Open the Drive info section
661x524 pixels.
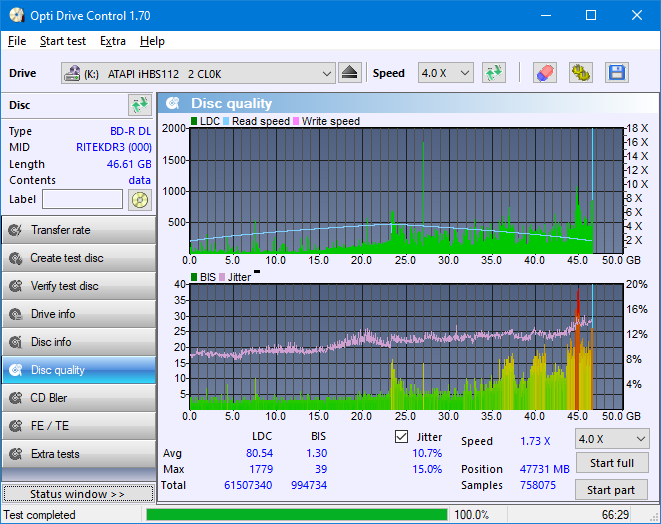point(79,314)
